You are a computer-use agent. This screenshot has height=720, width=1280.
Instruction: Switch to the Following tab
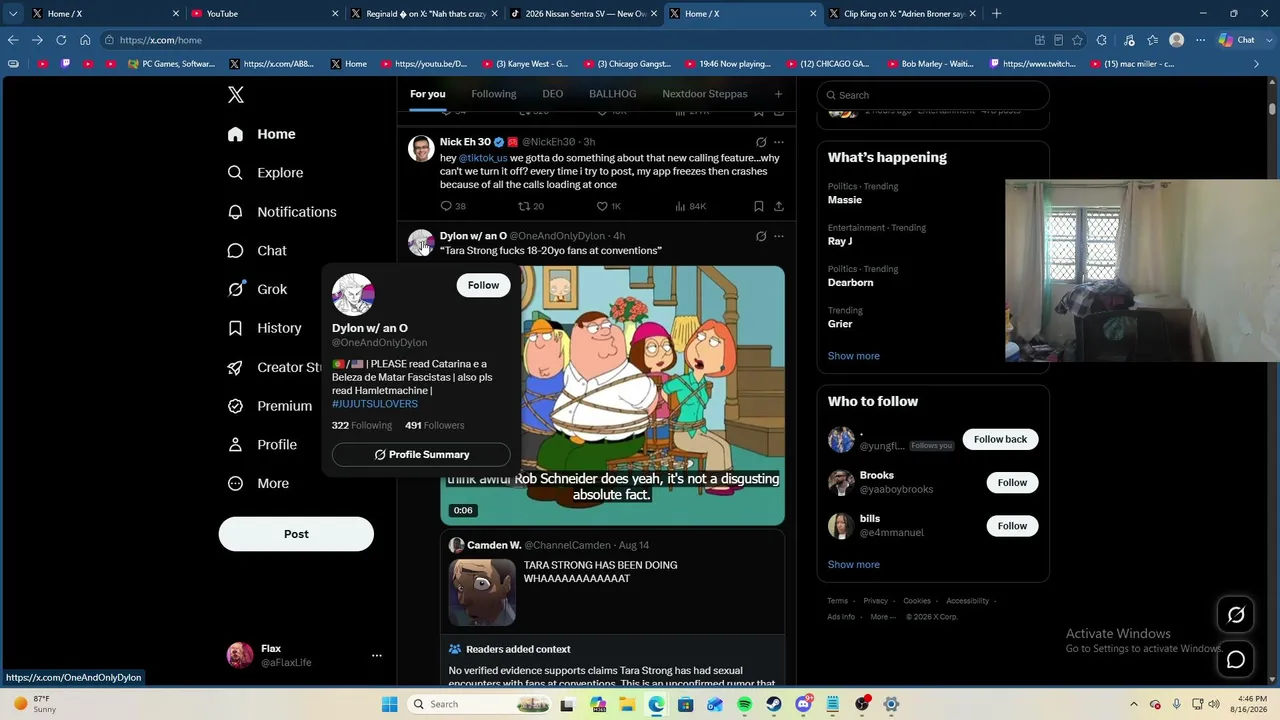(x=494, y=94)
